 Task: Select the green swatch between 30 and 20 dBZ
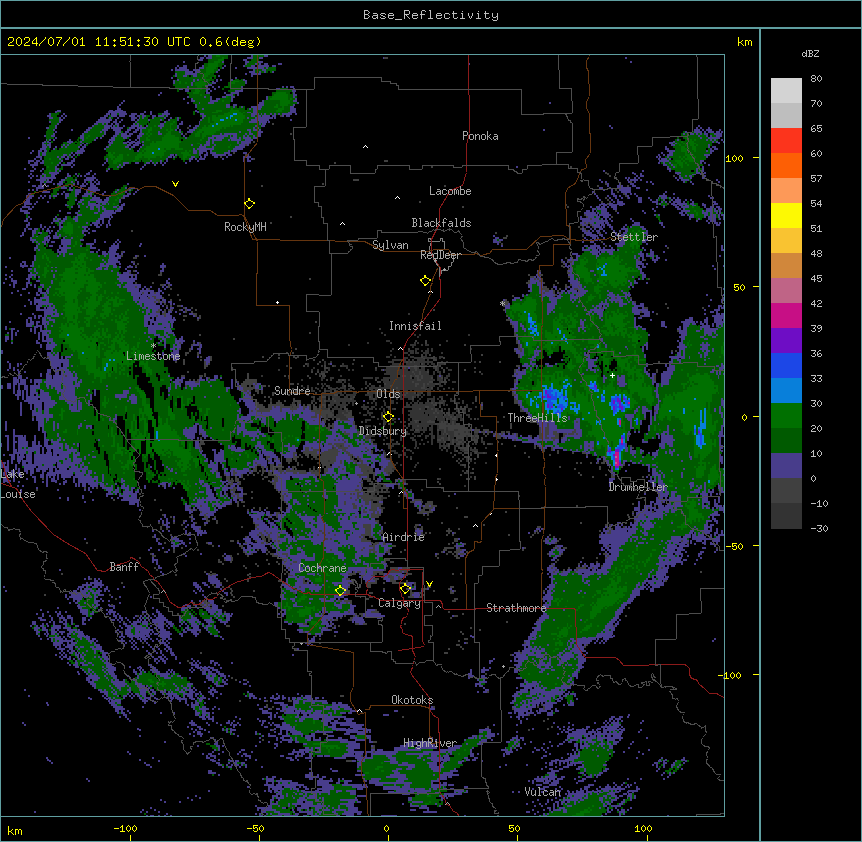click(x=786, y=416)
